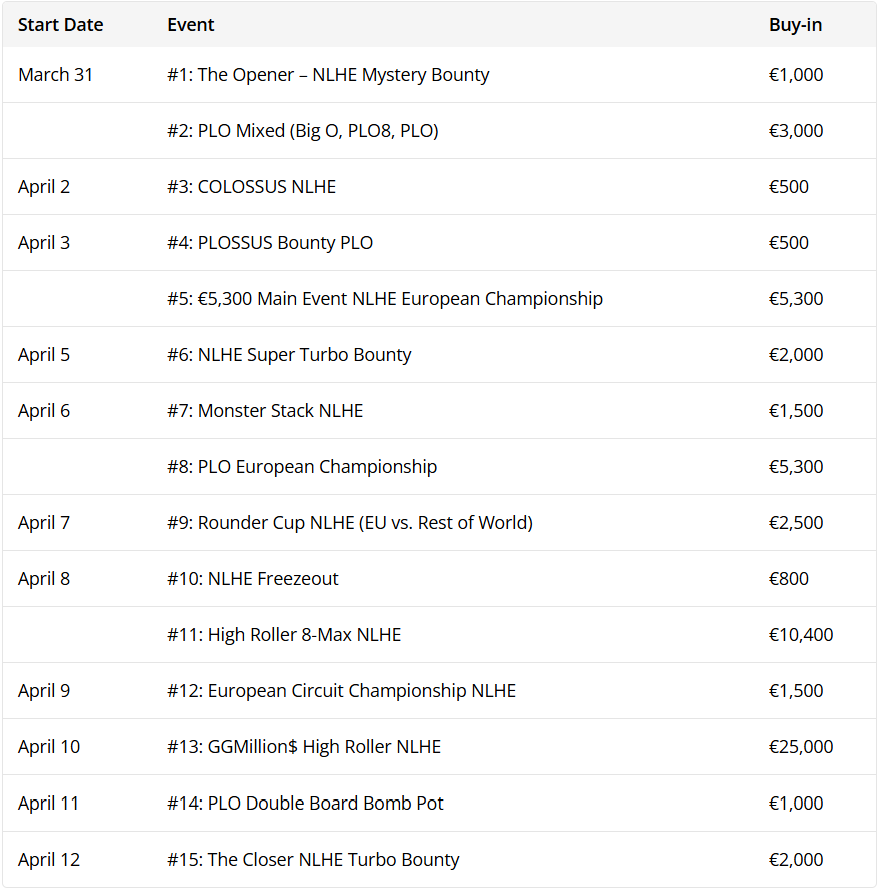Click the €25,000 buy-in amount

pyautogui.click(x=800, y=747)
